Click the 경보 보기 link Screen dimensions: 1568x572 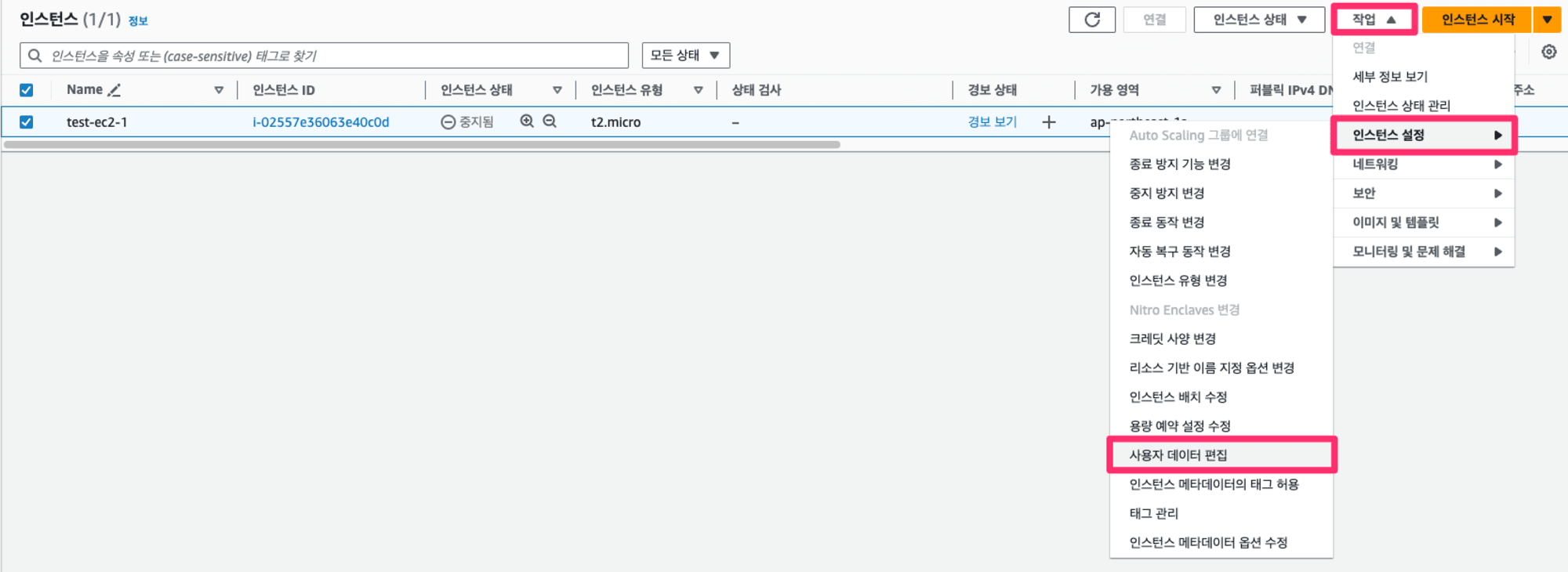click(x=992, y=122)
